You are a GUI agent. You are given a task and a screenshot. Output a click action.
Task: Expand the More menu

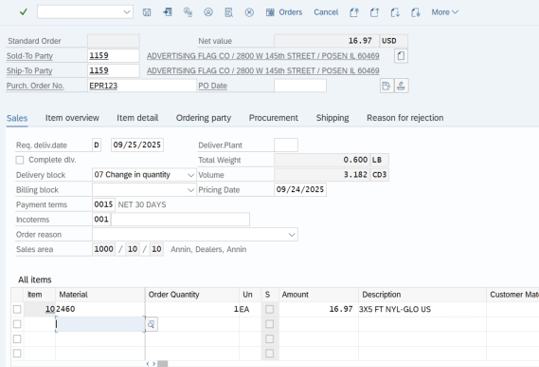click(x=445, y=12)
